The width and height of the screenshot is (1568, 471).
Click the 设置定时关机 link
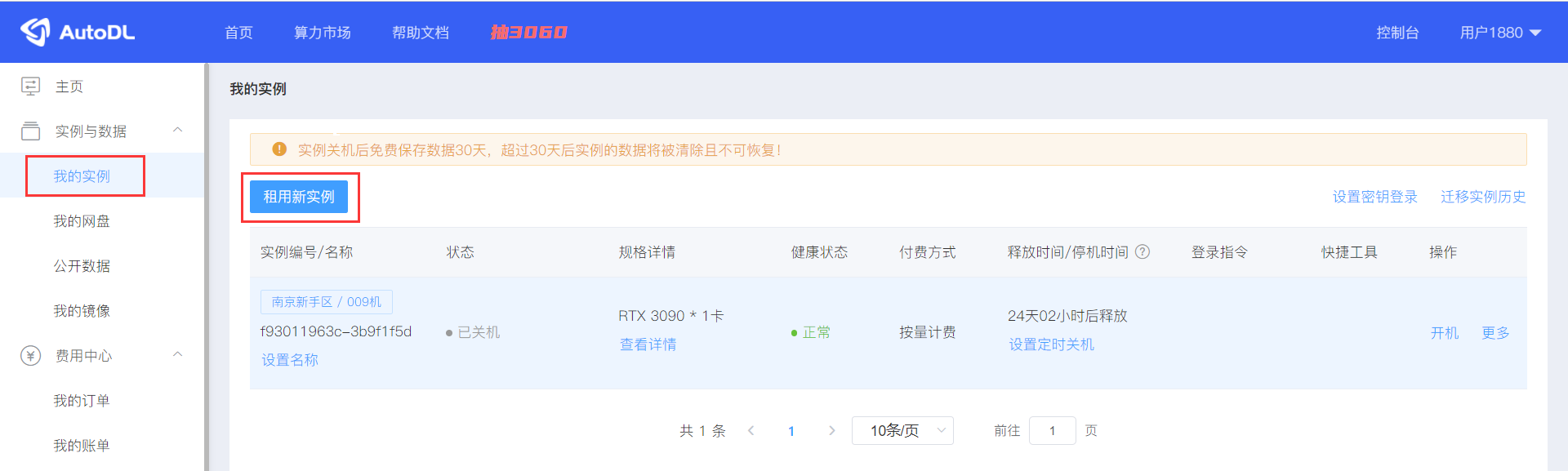(x=1052, y=344)
